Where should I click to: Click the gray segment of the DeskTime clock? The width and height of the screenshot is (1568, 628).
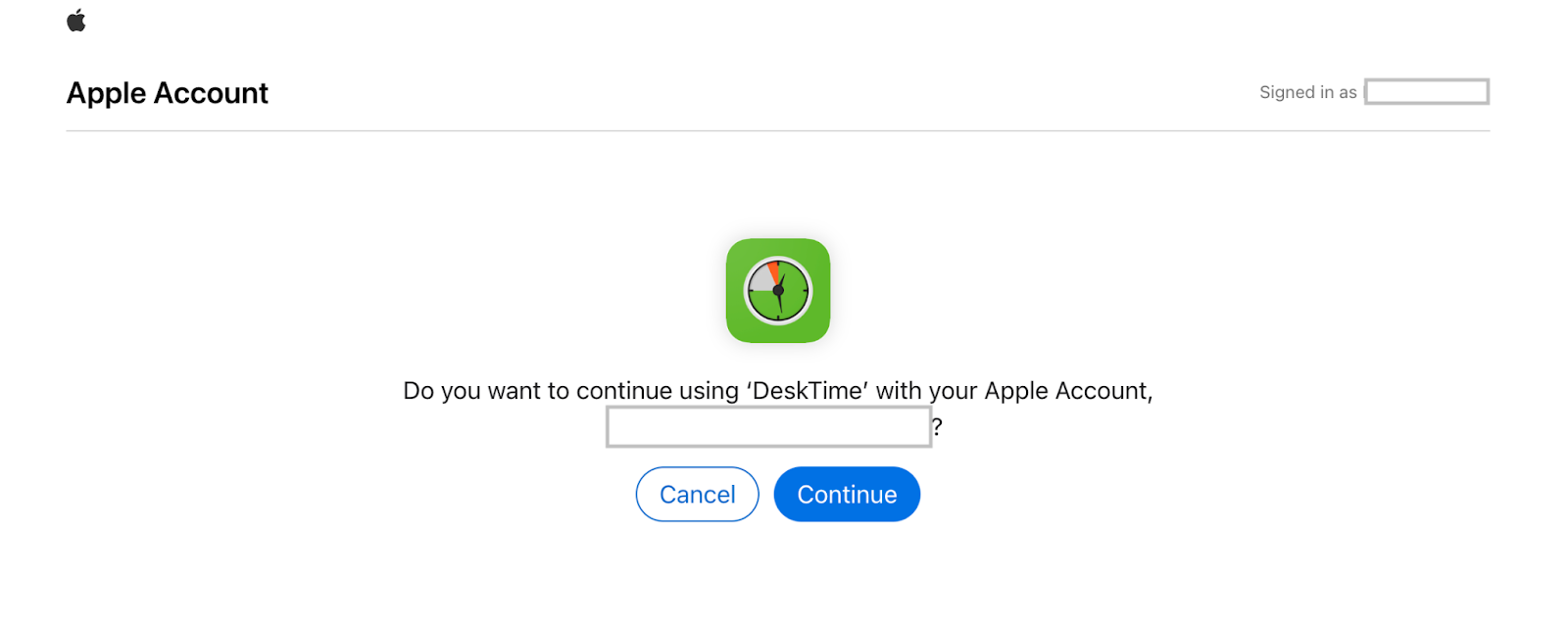tap(761, 282)
